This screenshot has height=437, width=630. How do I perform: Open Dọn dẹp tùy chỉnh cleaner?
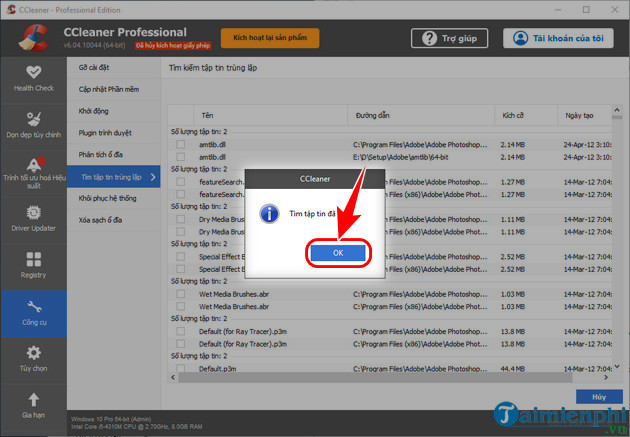(34, 126)
